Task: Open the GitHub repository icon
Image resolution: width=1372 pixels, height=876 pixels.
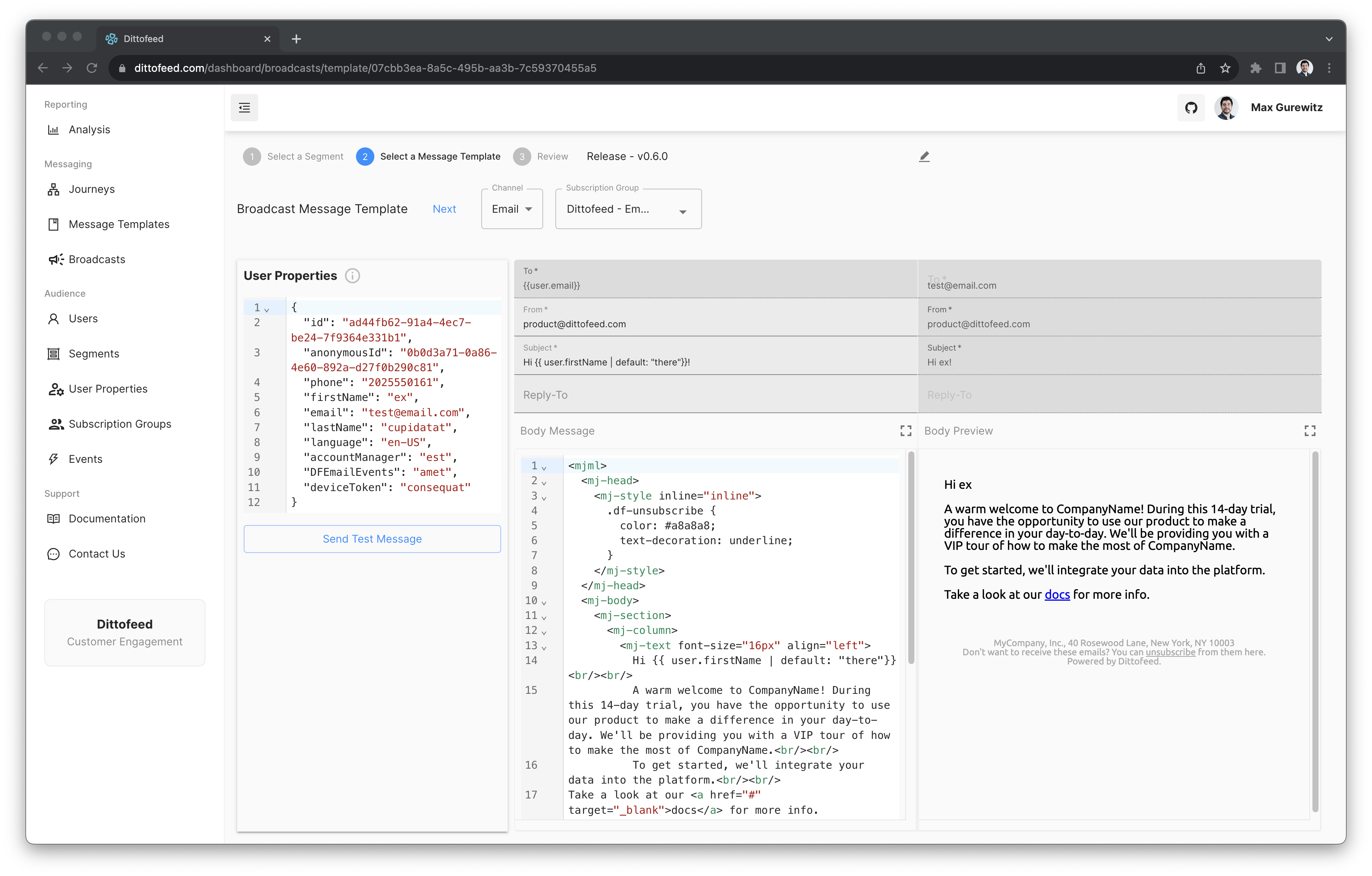Action: (x=1191, y=108)
